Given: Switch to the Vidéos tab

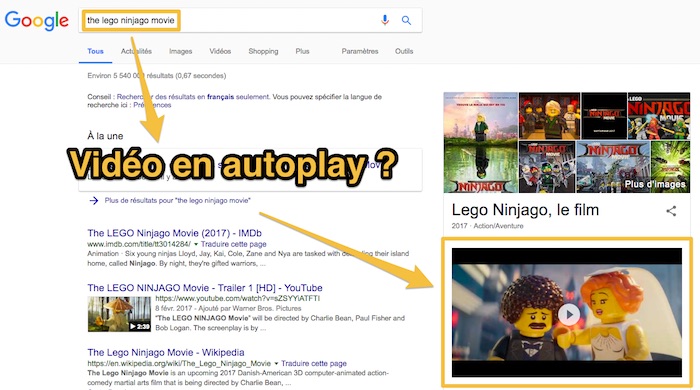Looking at the screenshot, I should [x=220, y=51].
